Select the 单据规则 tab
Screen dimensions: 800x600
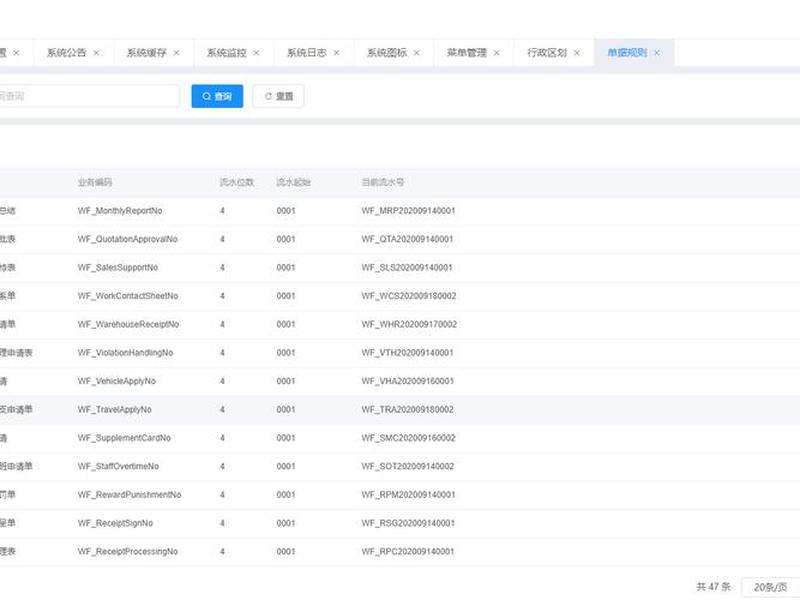tap(627, 53)
